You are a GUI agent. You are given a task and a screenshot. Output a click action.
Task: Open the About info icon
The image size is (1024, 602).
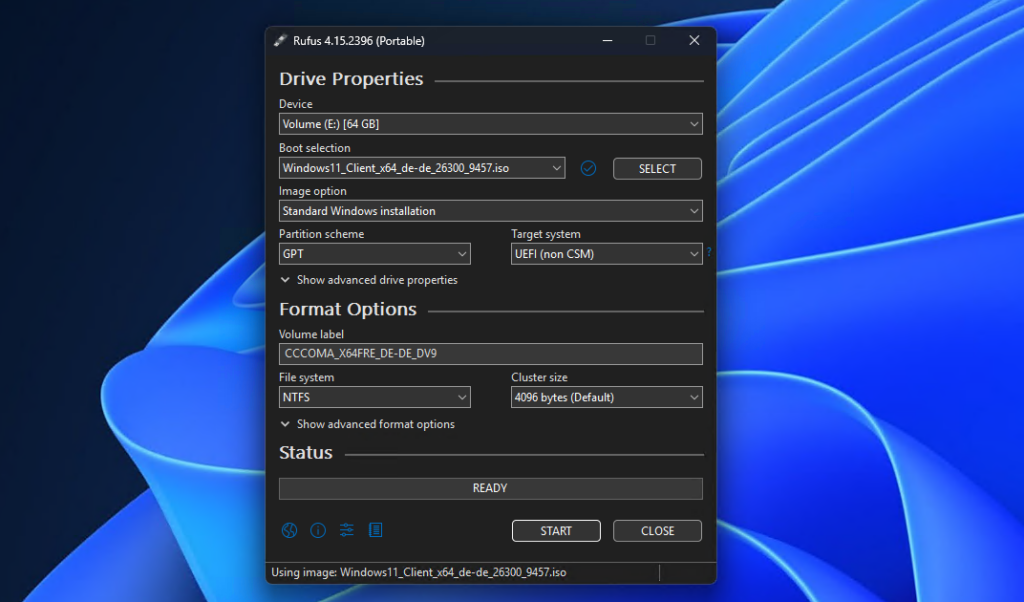[318, 530]
